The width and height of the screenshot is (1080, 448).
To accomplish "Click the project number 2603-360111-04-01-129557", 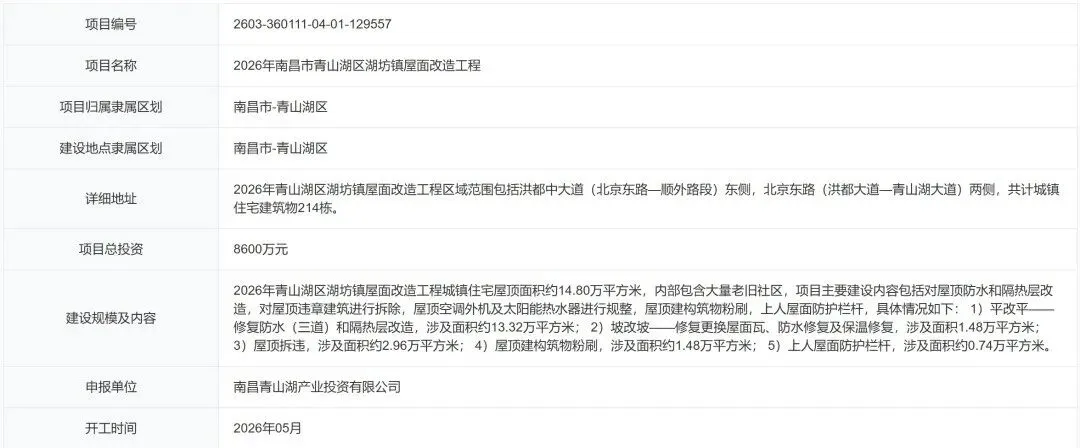I will [313, 25].
